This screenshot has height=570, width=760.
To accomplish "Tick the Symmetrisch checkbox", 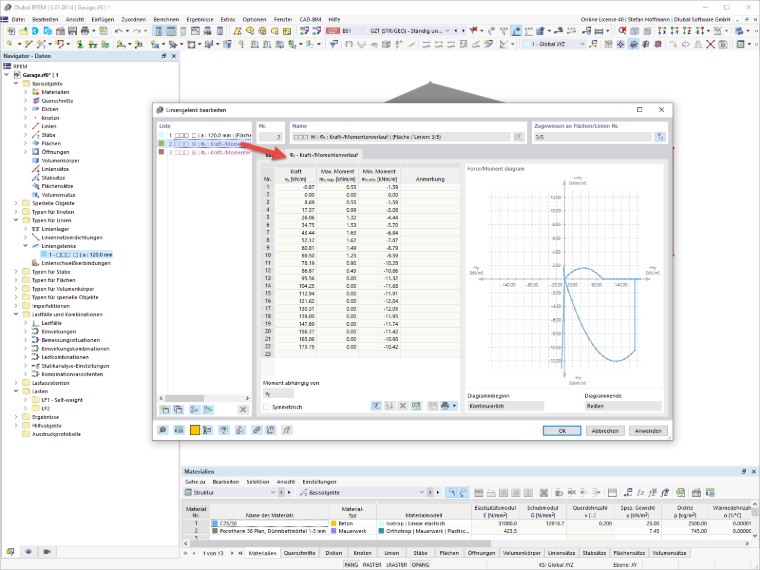I will tap(266, 407).
